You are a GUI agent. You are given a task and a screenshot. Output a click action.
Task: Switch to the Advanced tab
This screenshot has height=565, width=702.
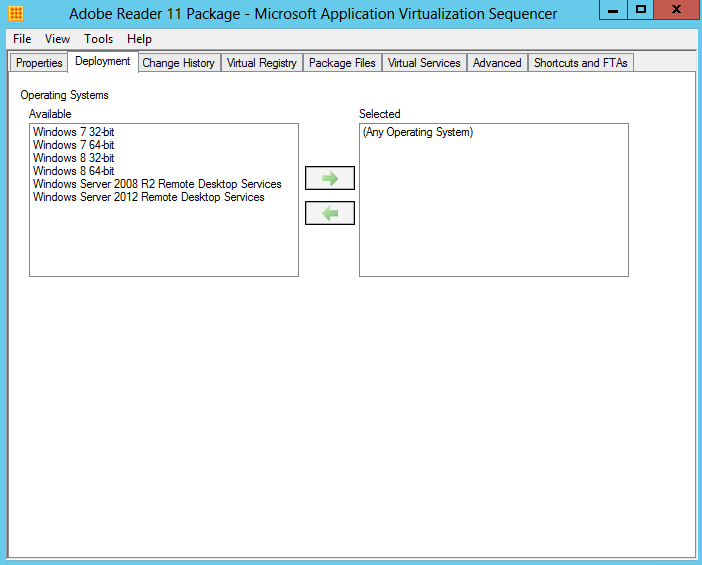[x=497, y=63]
